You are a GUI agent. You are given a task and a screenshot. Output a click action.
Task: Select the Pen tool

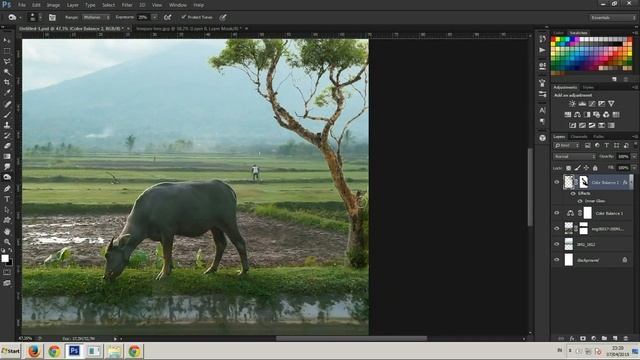tap(7, 189)
